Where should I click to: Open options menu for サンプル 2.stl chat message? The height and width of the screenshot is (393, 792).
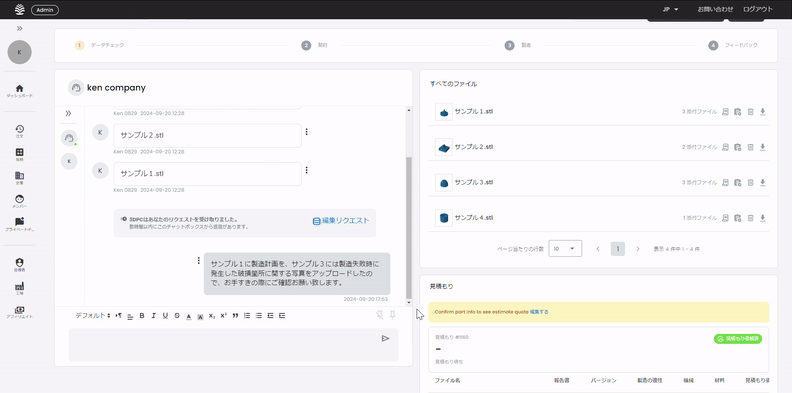tap(307, 132)
